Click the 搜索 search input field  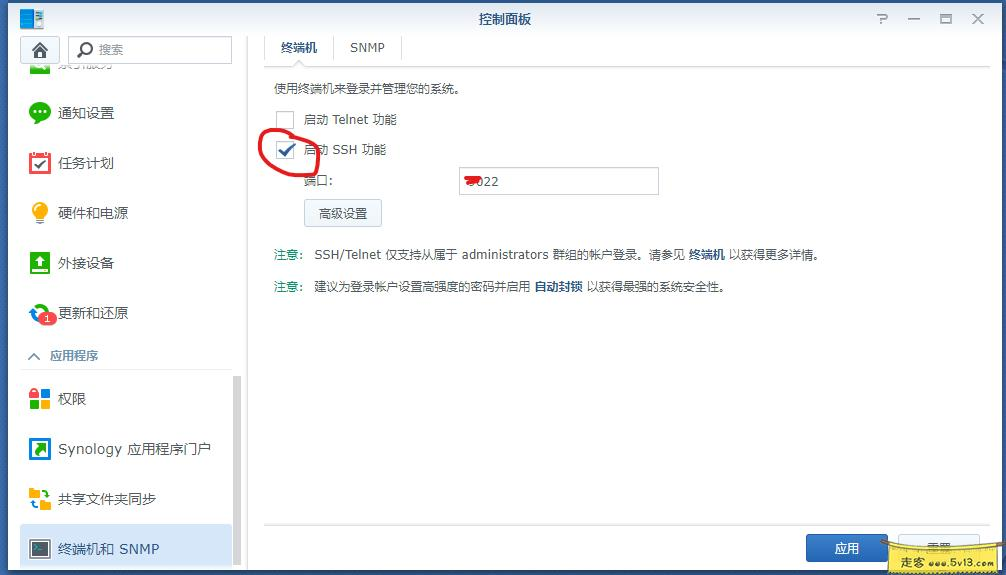click(150, 49)
